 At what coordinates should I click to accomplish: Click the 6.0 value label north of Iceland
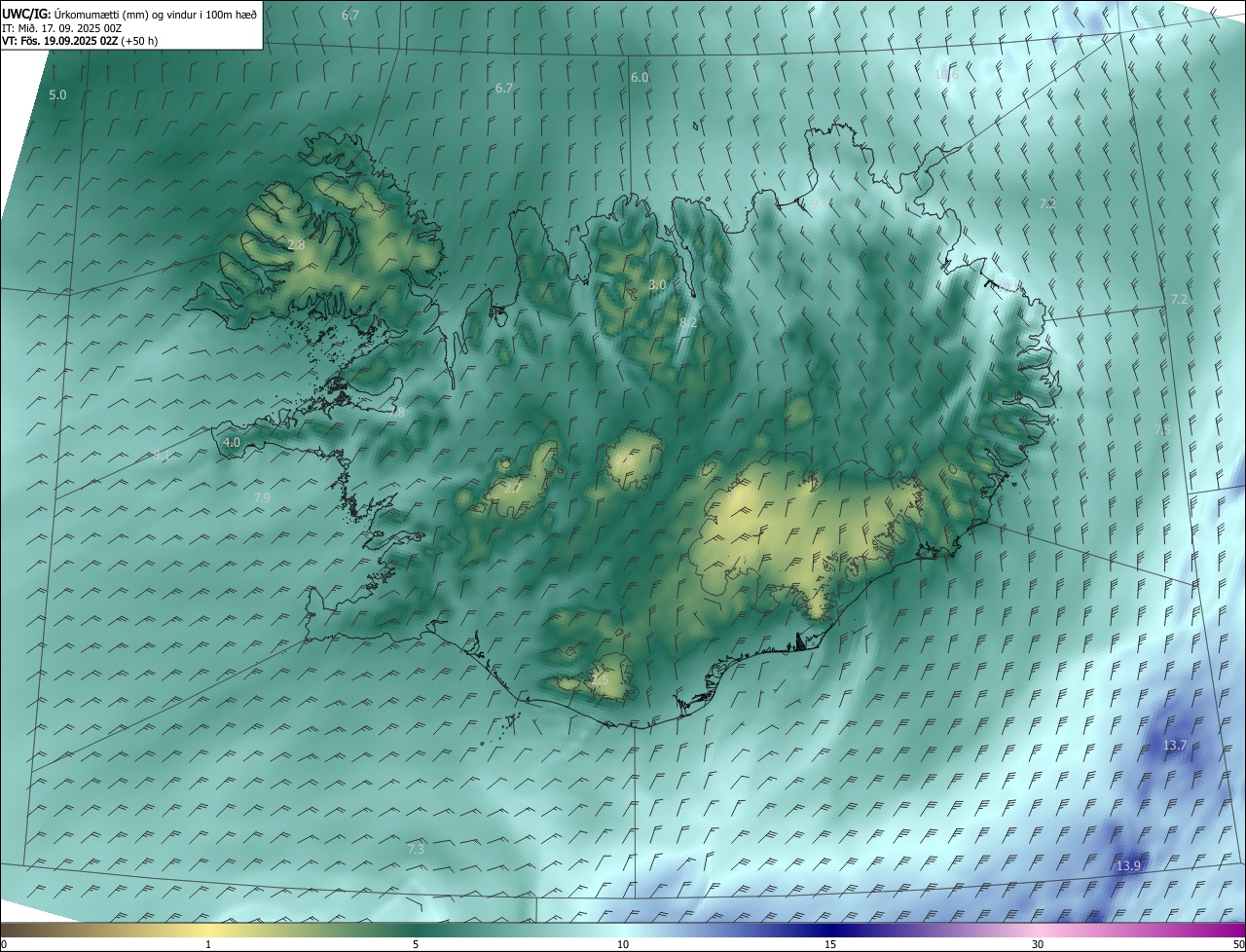(640, 77)
